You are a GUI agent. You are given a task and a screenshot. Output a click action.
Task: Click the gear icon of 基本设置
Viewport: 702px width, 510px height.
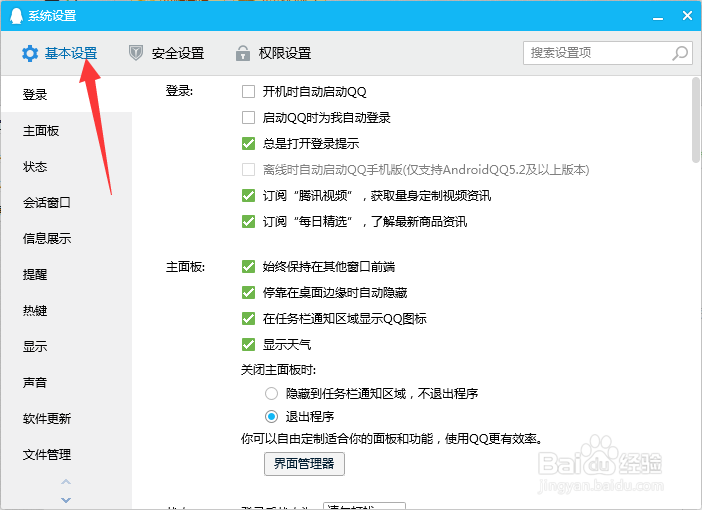[x=30, y=53]
